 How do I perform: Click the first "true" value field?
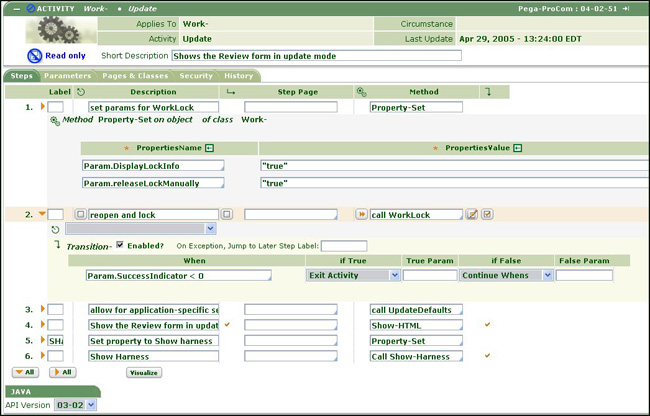(x=455, y=166)
